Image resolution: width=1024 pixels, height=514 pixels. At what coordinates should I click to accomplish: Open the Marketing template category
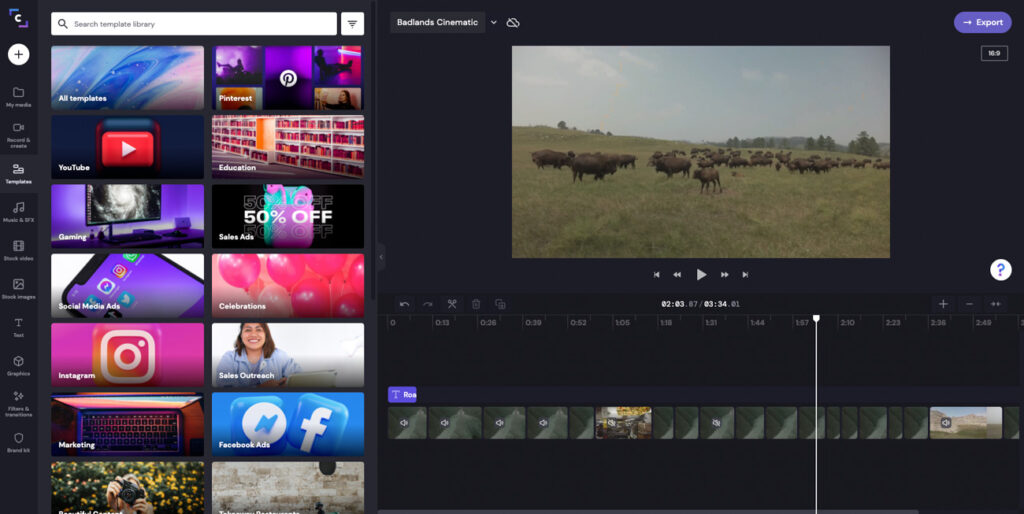point(127,424)
